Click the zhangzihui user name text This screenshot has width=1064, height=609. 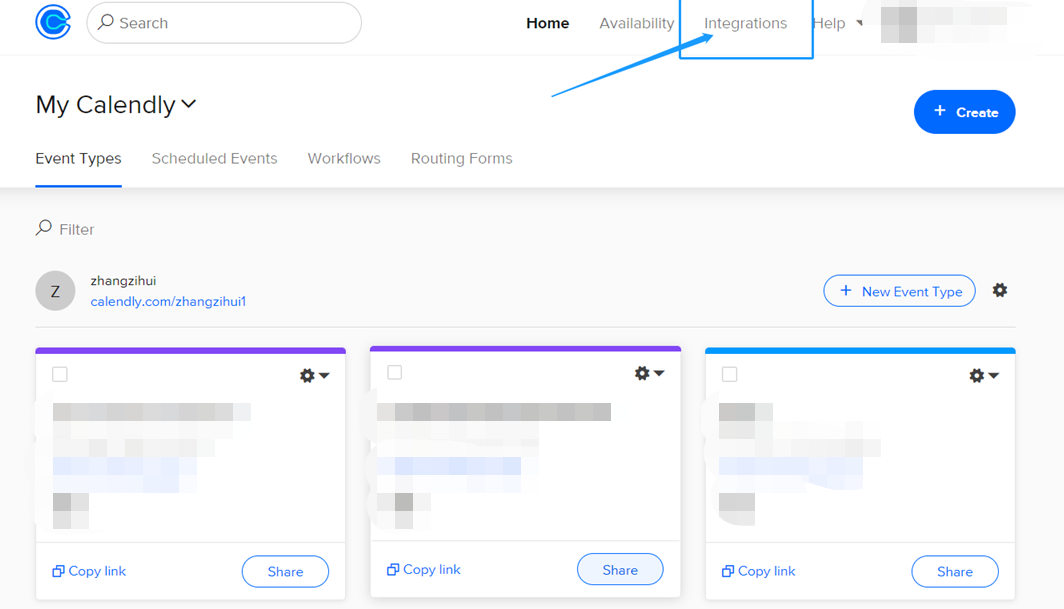pyautogui.click(x=123, y=281)
